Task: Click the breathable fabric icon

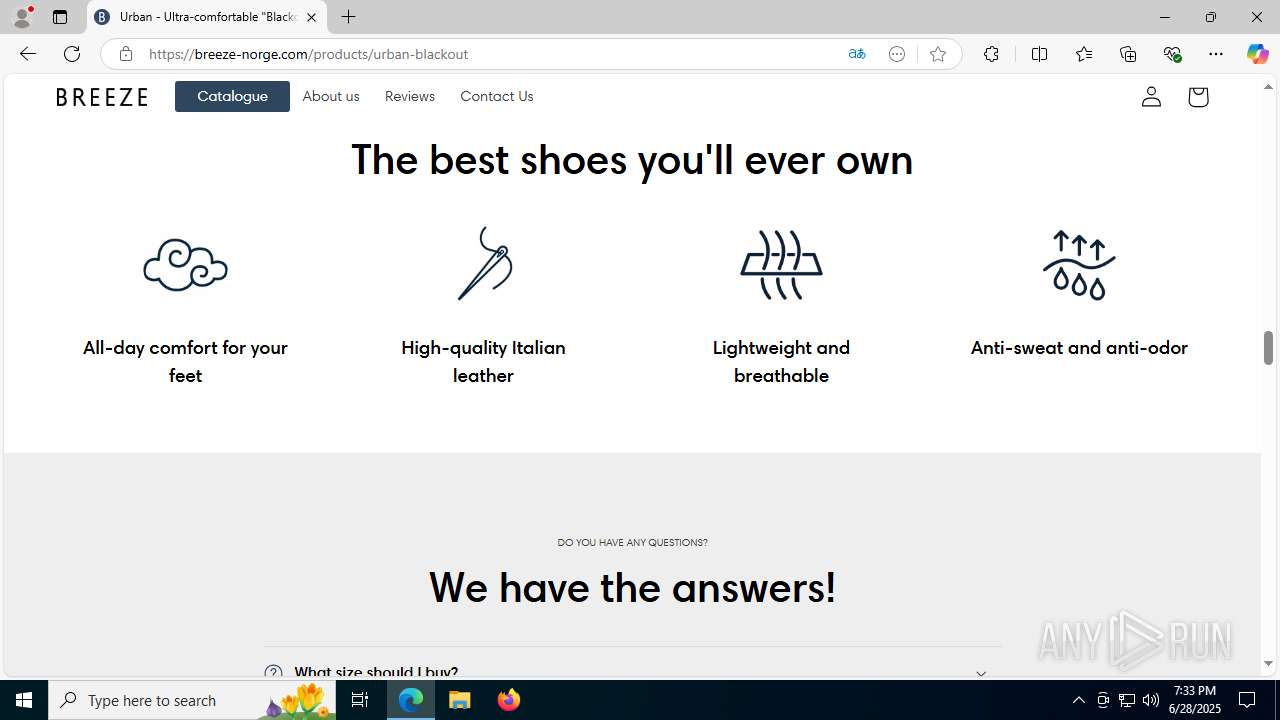Action: [x=781, y=265]
